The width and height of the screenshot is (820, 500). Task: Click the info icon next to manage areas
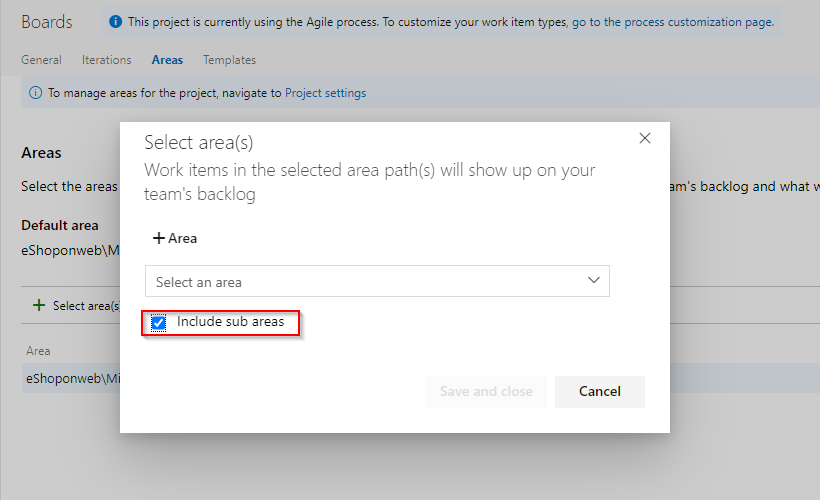tap(35, 93)
